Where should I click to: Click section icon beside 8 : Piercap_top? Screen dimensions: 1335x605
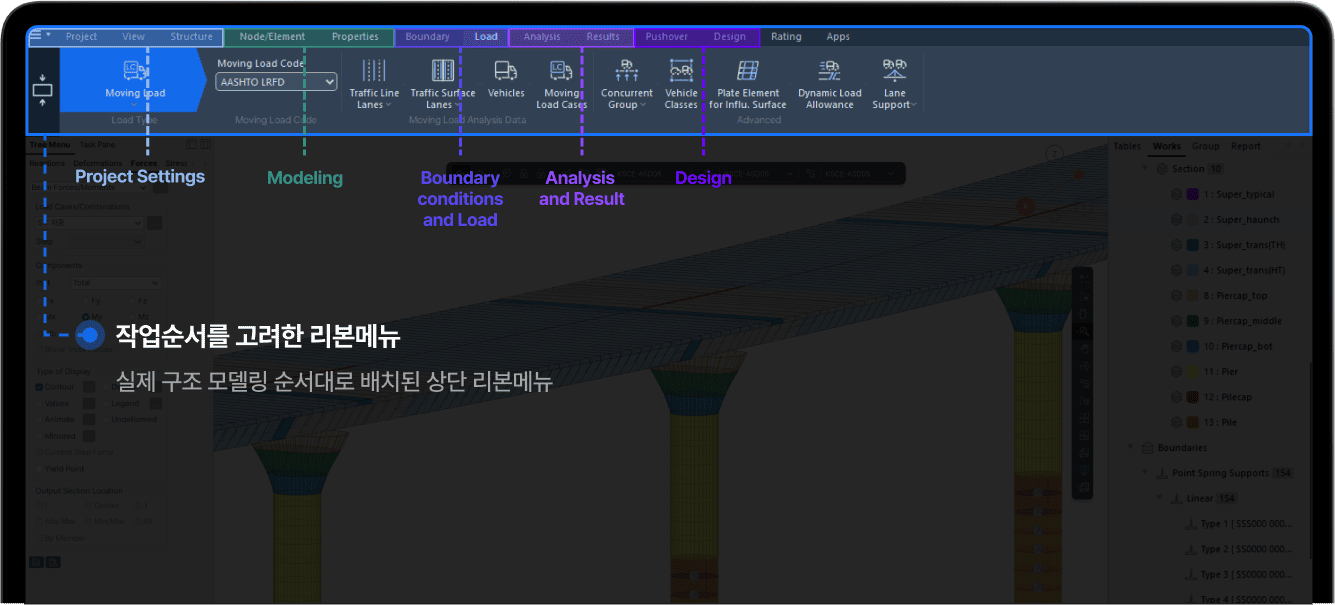(x=1176, y=296)
